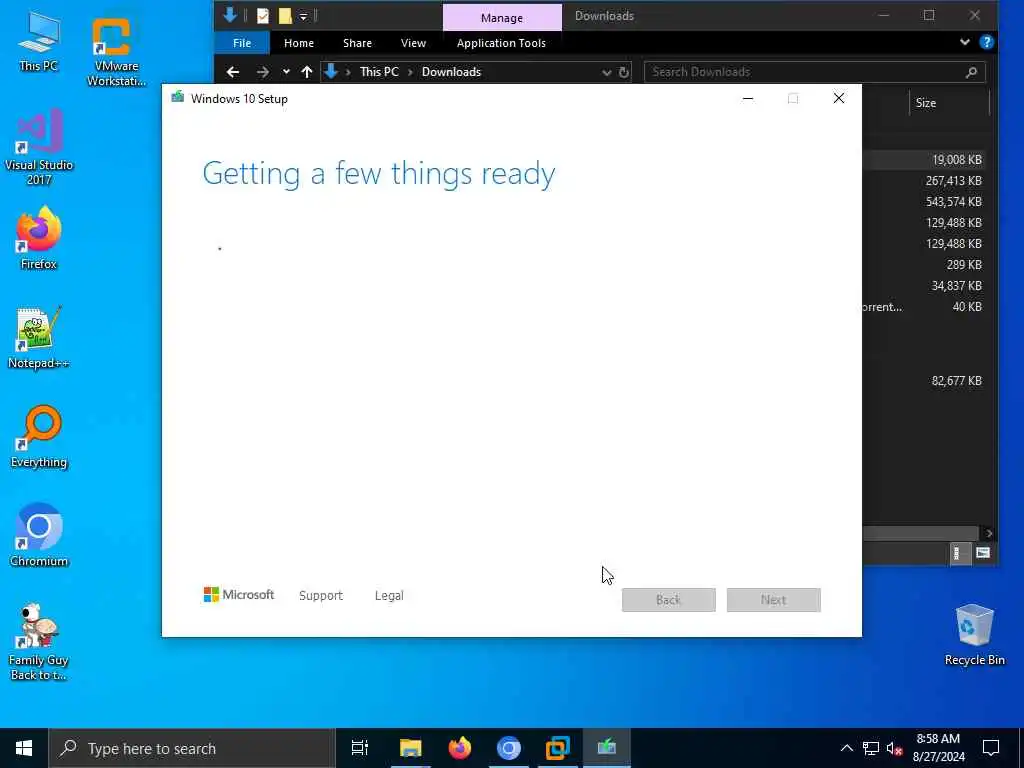
Task: Open VMware Workstation from the taskbar
Action: point(558,748)
